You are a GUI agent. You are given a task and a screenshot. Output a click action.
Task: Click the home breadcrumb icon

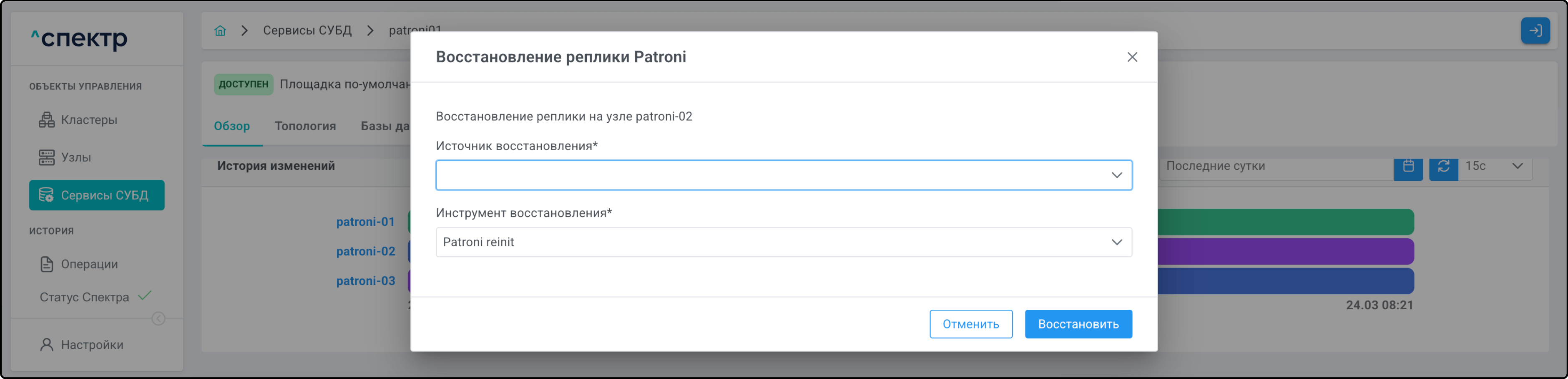(220, 30)
